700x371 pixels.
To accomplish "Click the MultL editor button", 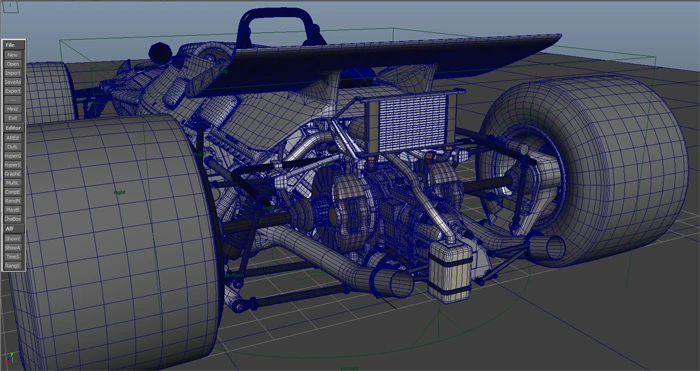I will (x=12, y=183).
